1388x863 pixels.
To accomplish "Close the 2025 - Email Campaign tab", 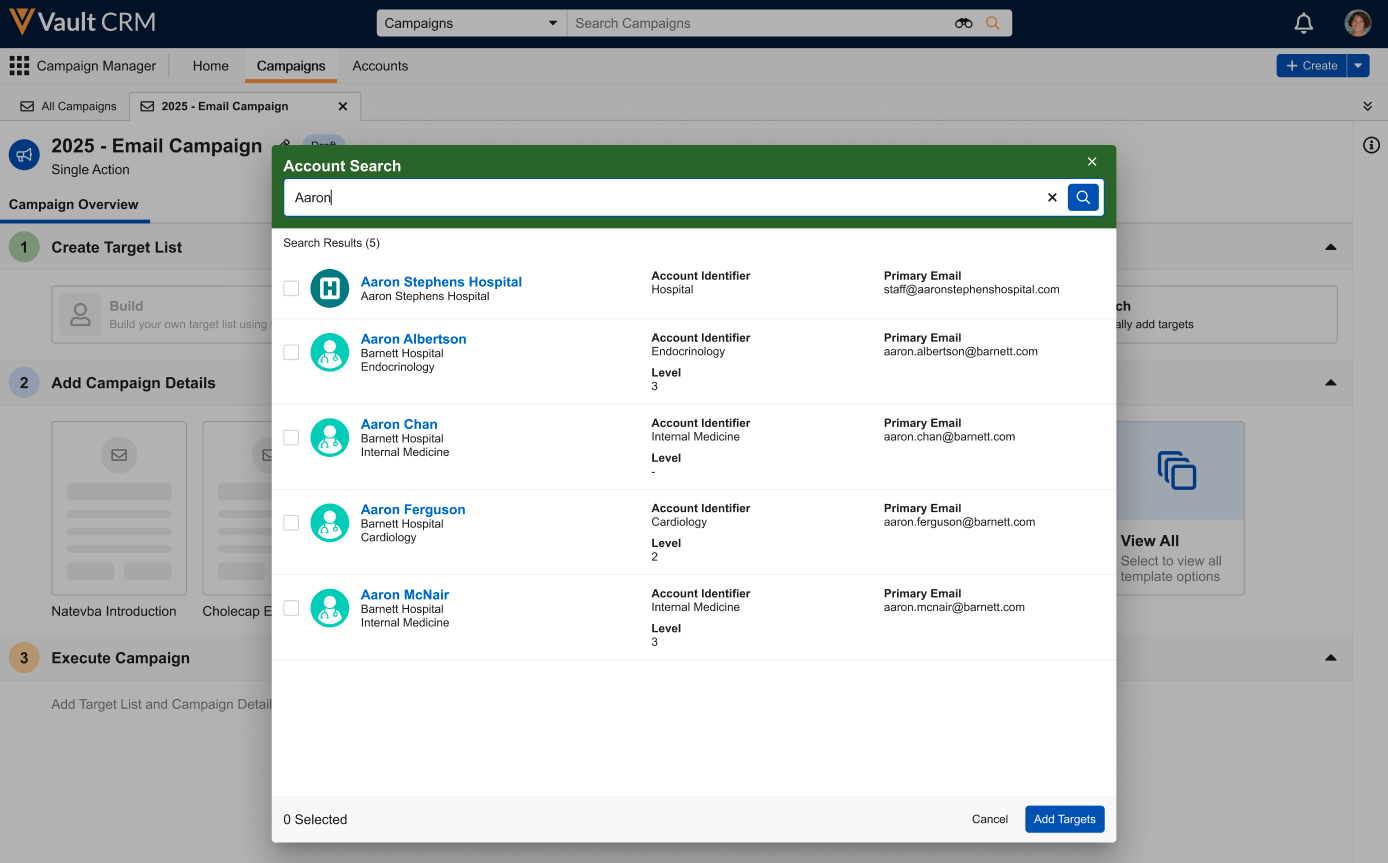I will click(x=343, y=106).
